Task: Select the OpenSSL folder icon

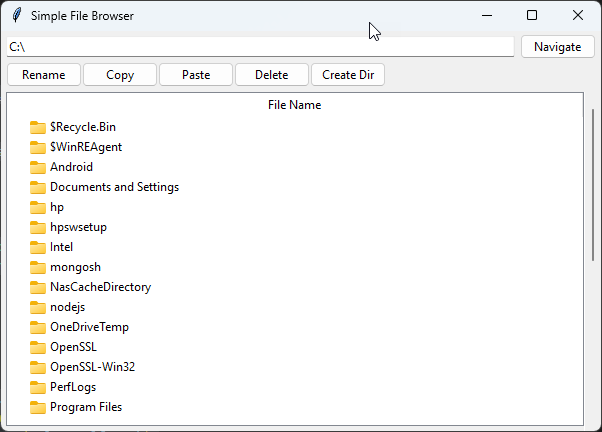Action: (x=38, y=347)
